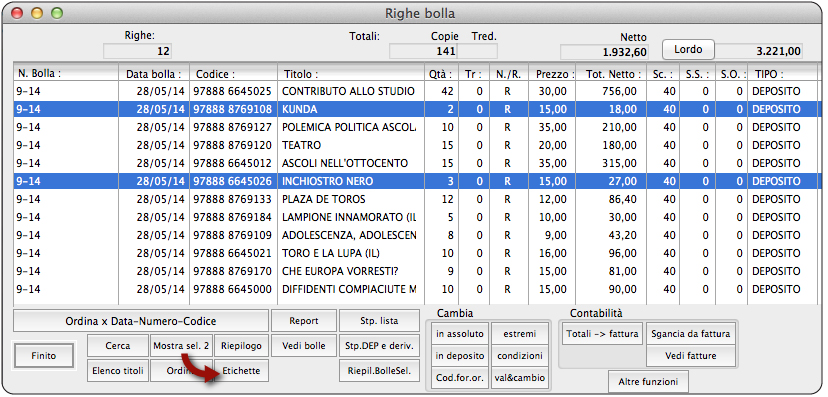Click Totali -> fattura button
This screenshot has width=828, height=397.
point(603,334)
